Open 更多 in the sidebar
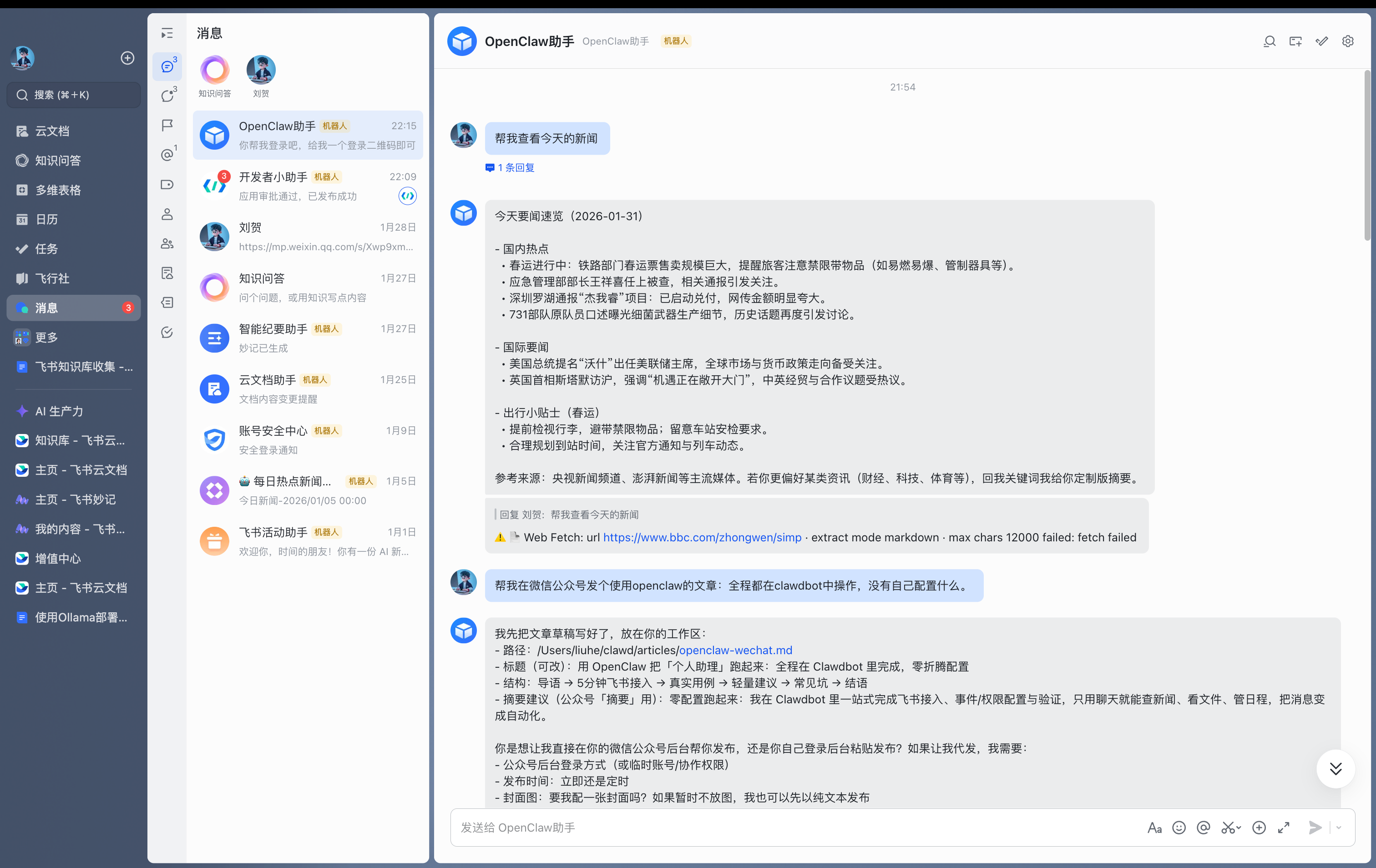This screenshot has width=1376, height=868. (73, 337)
